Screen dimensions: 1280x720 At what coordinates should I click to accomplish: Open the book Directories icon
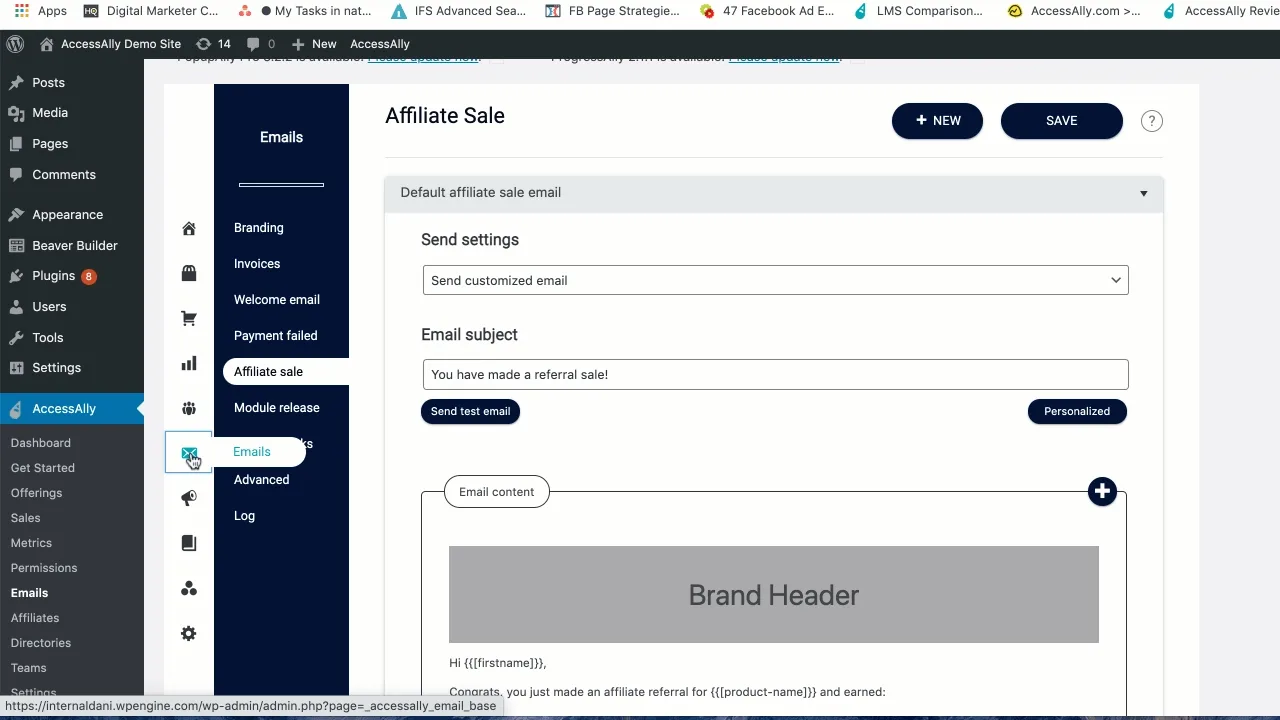click(189, 542)
